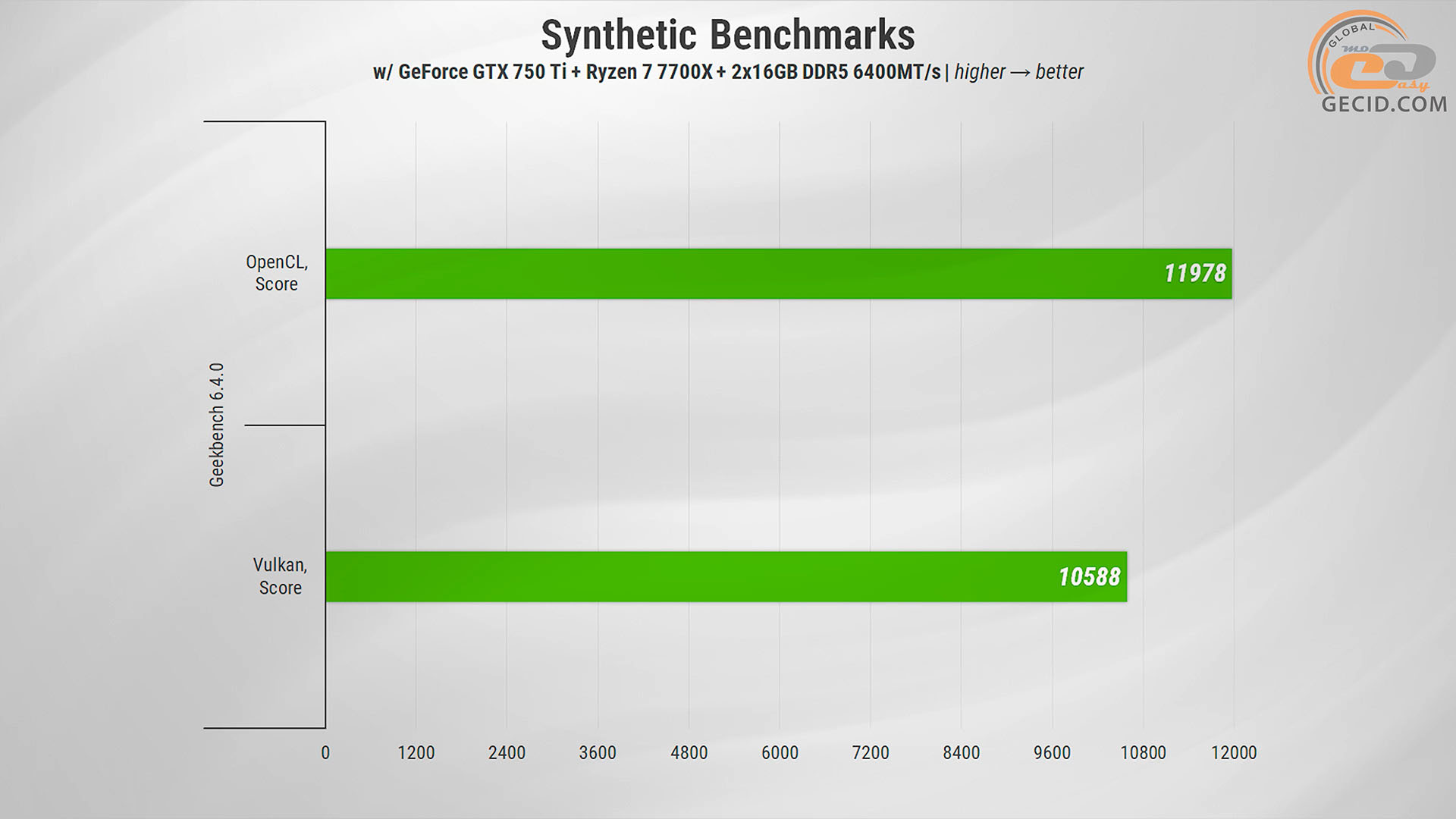Click the 6000 axis tick label

pos(780,753)
